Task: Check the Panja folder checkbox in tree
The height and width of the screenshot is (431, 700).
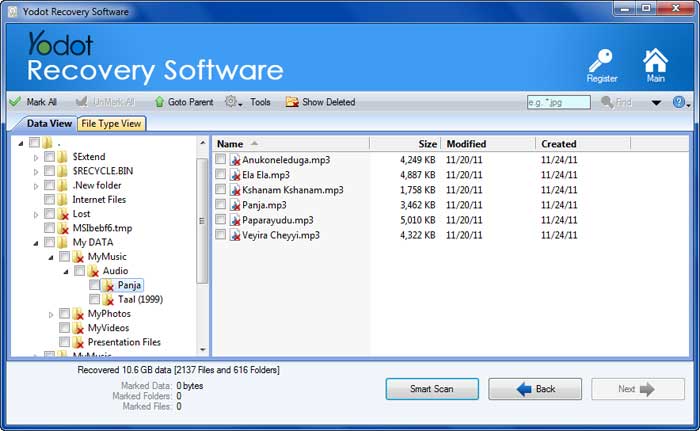Action: point(94,285)
